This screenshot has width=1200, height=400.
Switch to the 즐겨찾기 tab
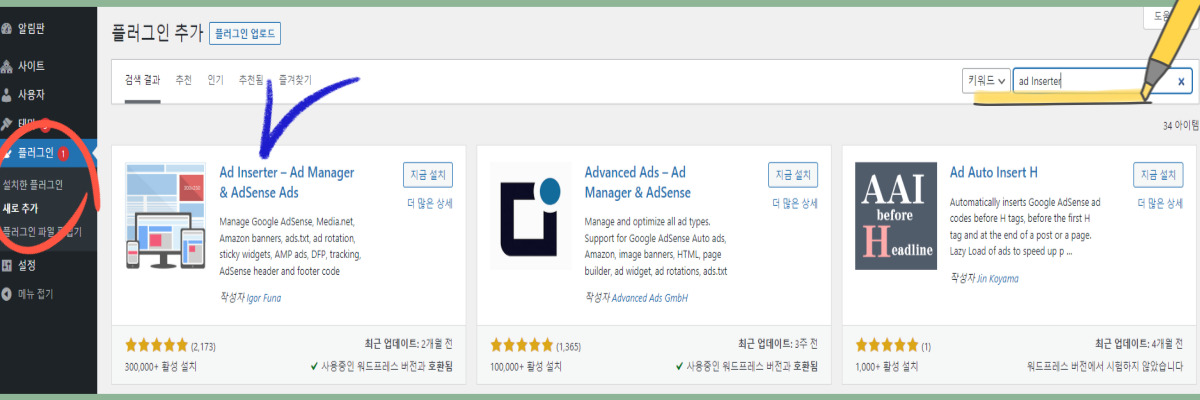pyautogui.click(x=295, y=79)
